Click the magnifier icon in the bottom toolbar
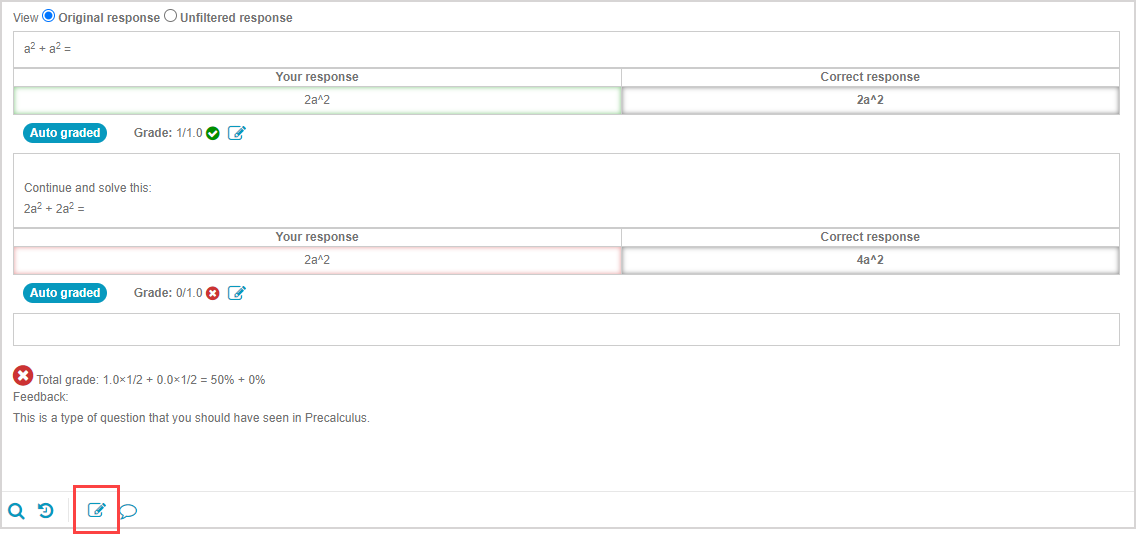Image resolution: width=1136 pixels, height=534 pixels. click(x=16, y=511)
